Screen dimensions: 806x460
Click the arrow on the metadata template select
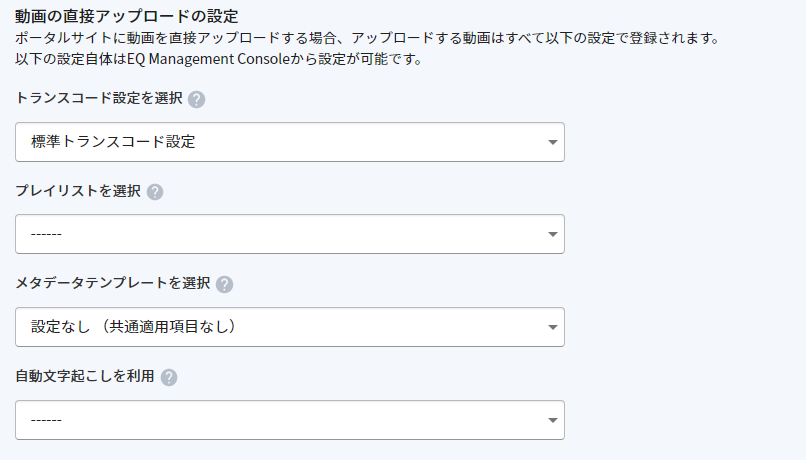tap(553, 327)
